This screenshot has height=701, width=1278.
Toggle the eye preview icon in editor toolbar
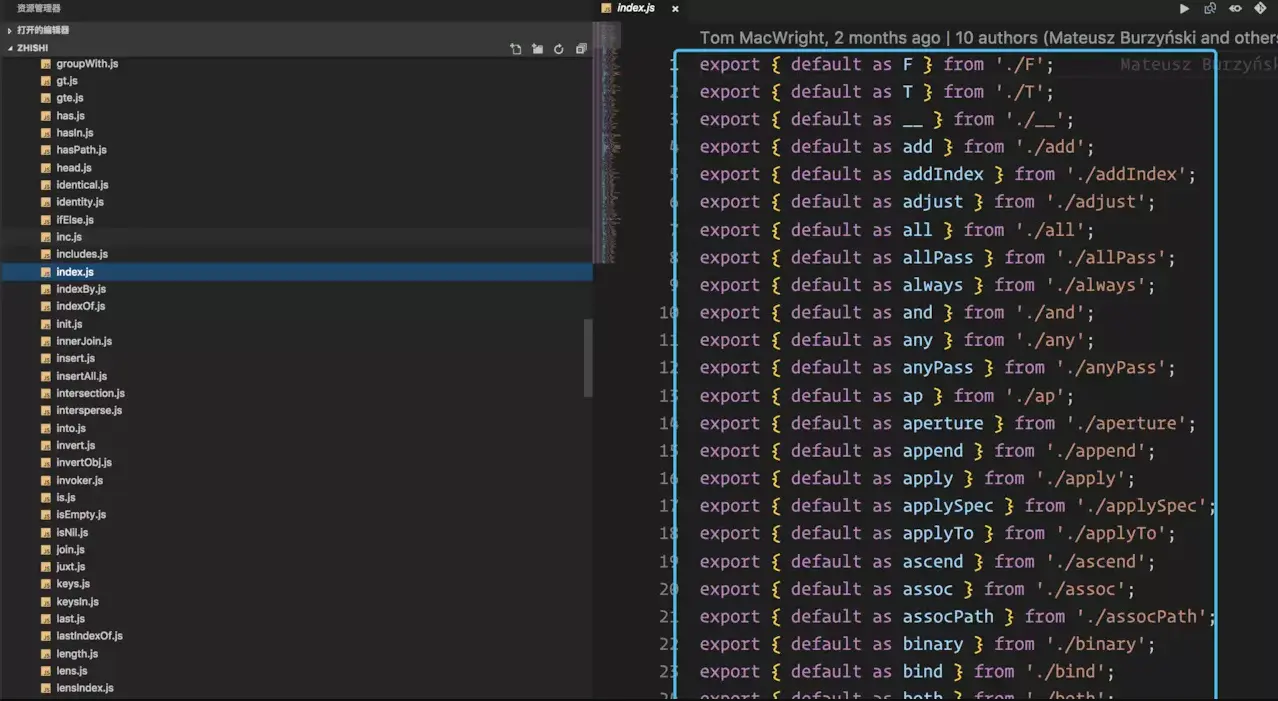(x=1235, y=8)
